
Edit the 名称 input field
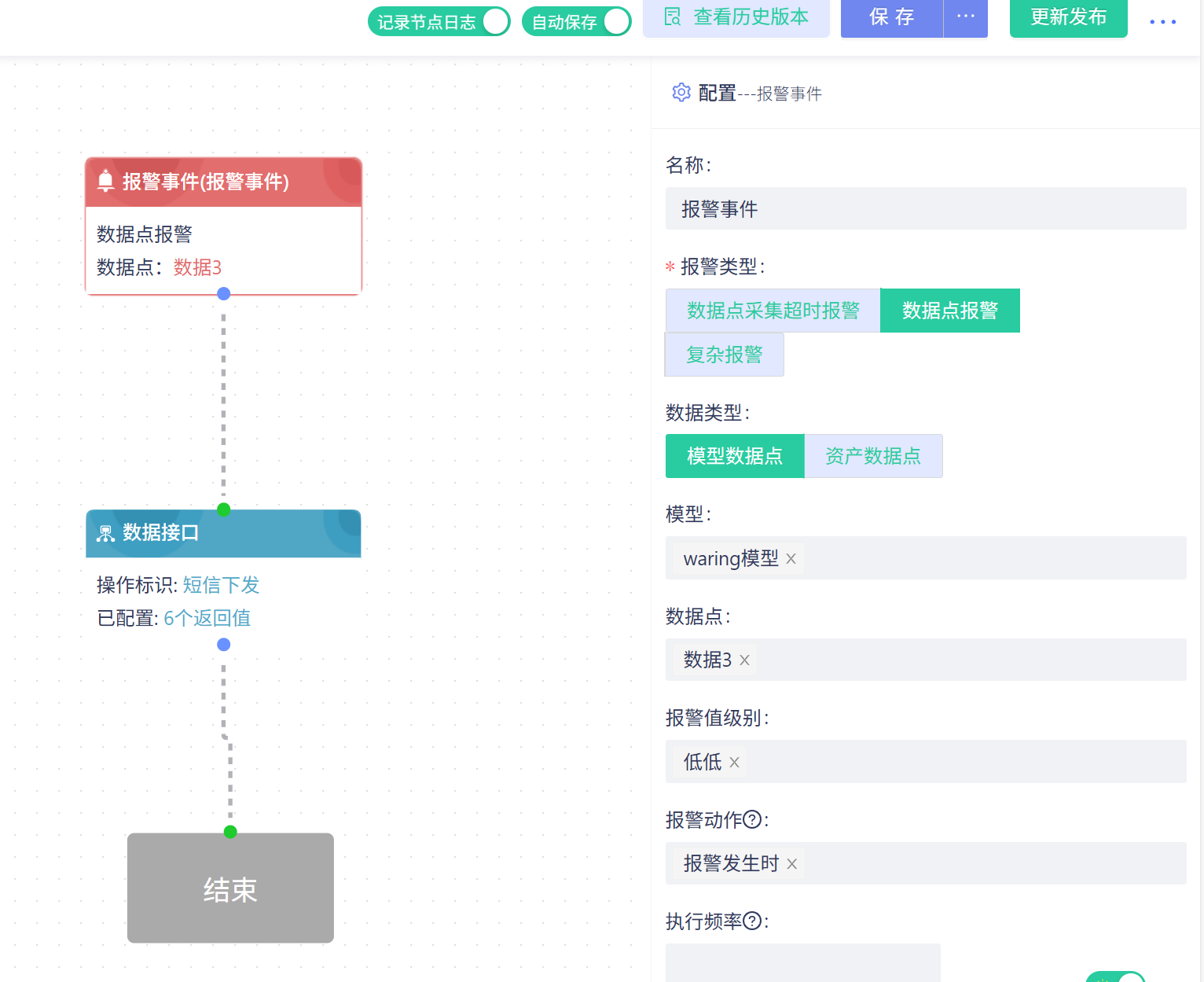pos(926,208)
